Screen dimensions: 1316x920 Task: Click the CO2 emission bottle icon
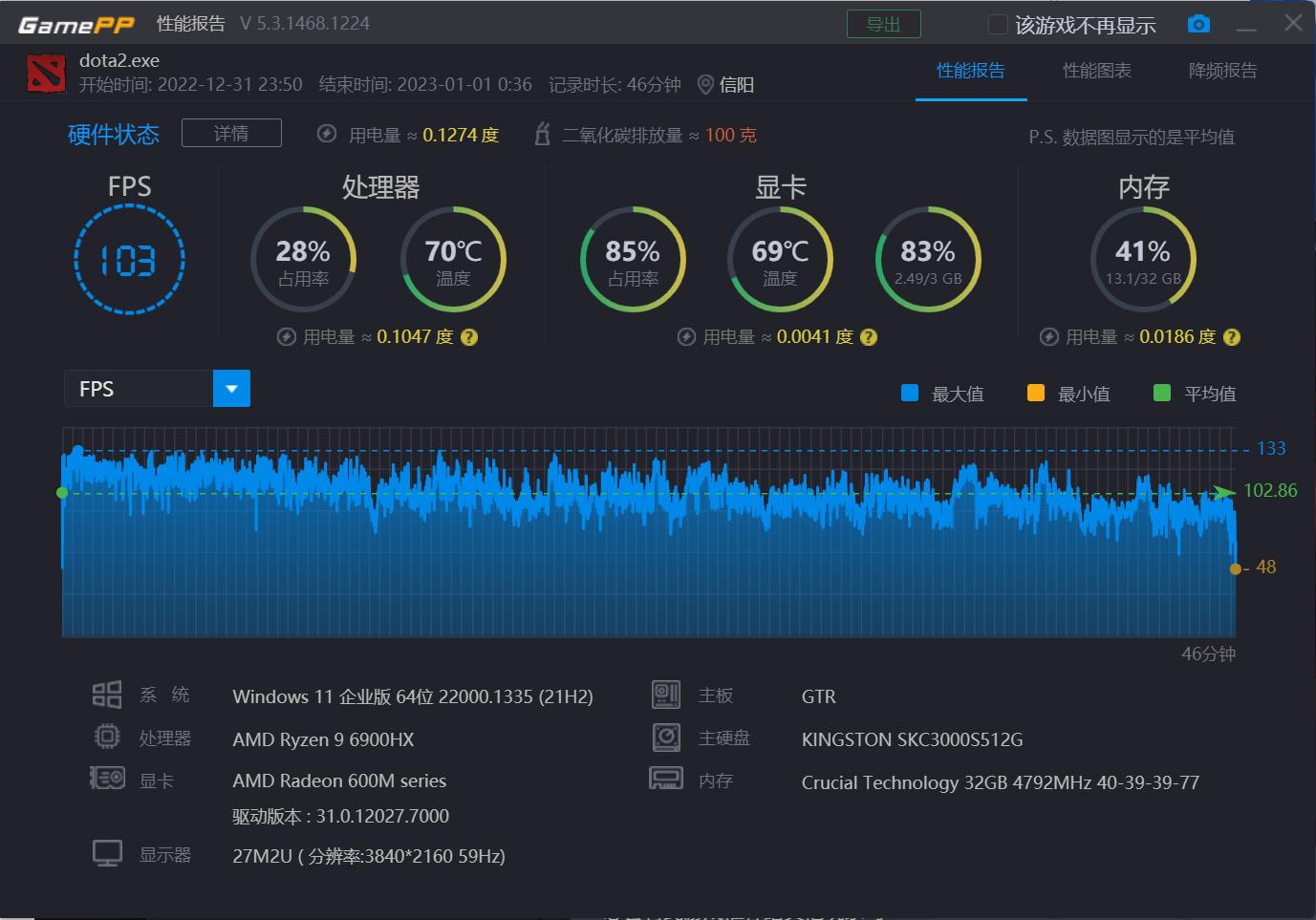pos(542,134)
